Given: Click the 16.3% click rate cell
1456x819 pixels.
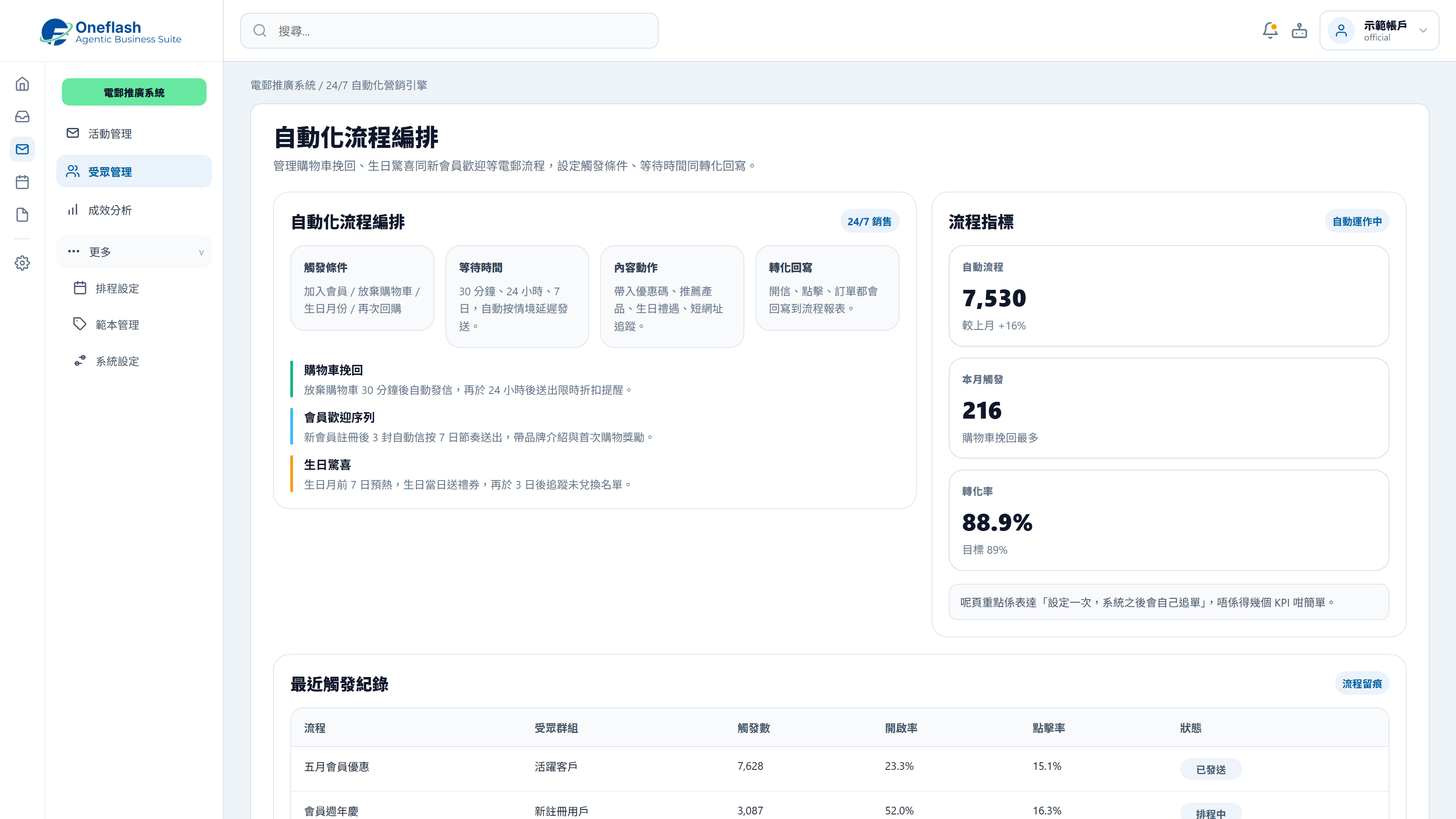Looking at the screenshot, I should (x=1047, y=811).
